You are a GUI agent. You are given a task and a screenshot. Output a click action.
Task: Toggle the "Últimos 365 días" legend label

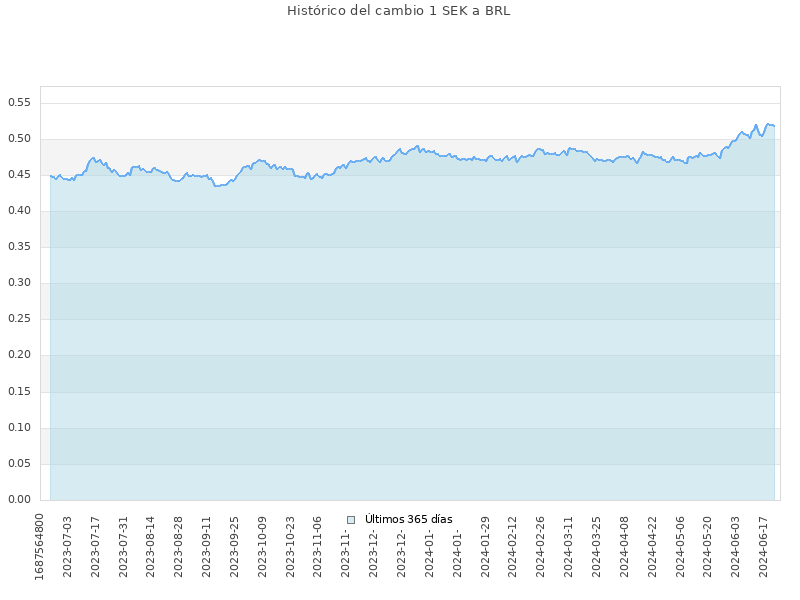[x=408, y=520]
